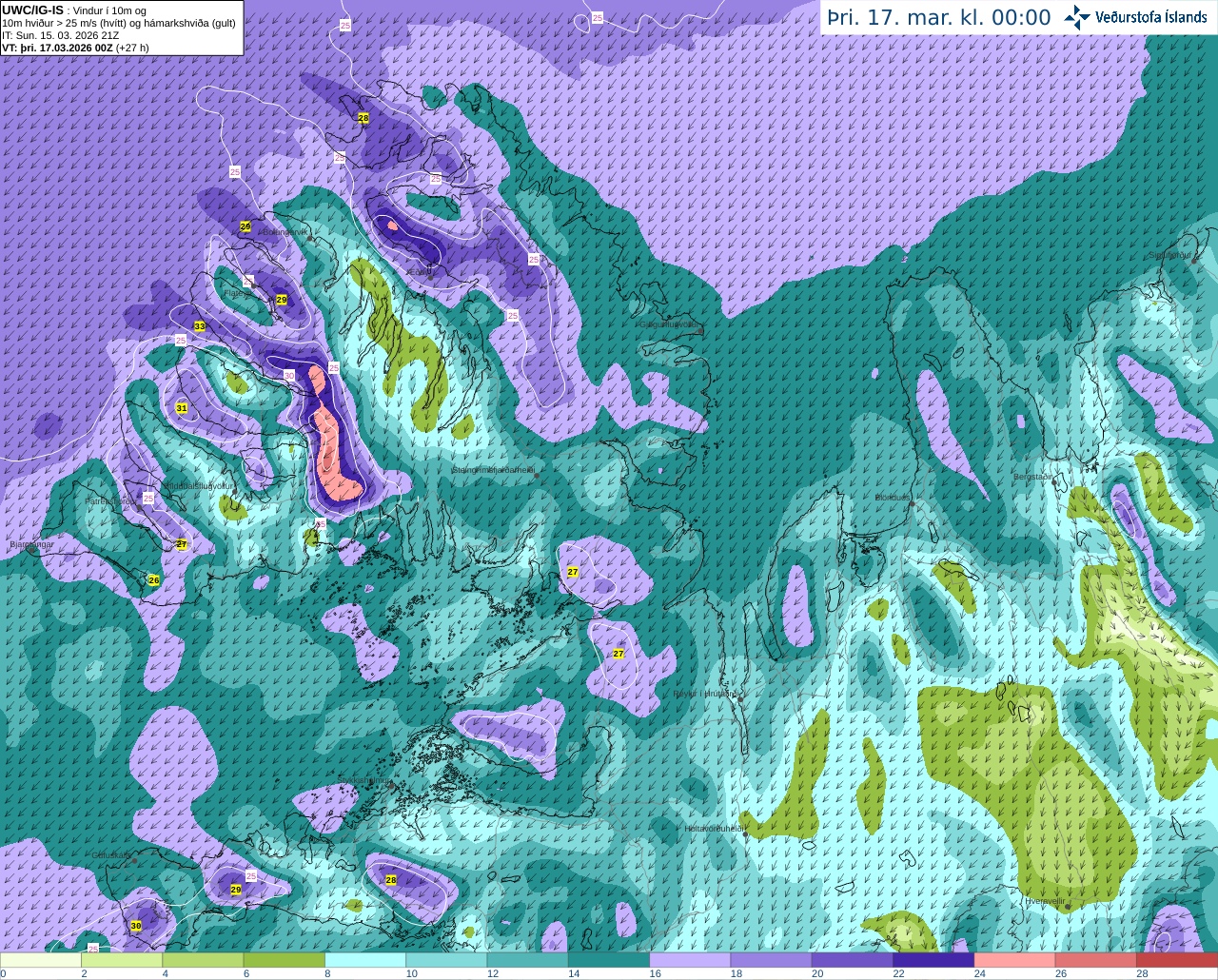This screenshot has width=1218, height=980.
Task: Pick the 14–16 m/s dark teal legend swatch
Action: 609,960
